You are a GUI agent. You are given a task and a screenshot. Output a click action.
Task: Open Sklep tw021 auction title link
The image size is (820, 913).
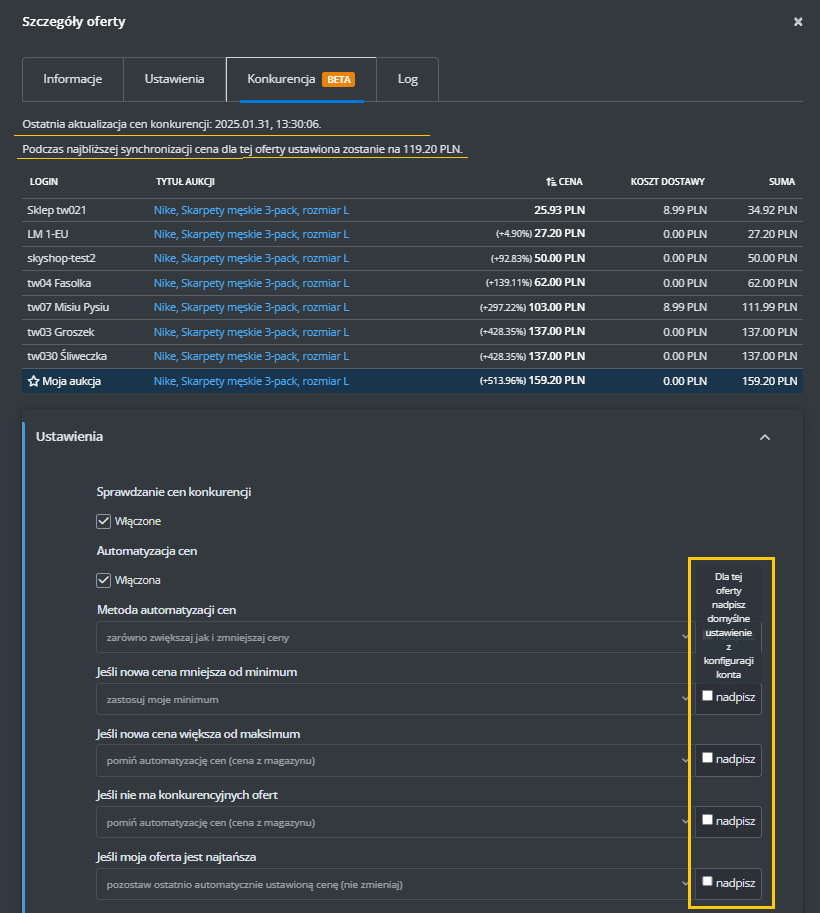(x=251, y=210)
